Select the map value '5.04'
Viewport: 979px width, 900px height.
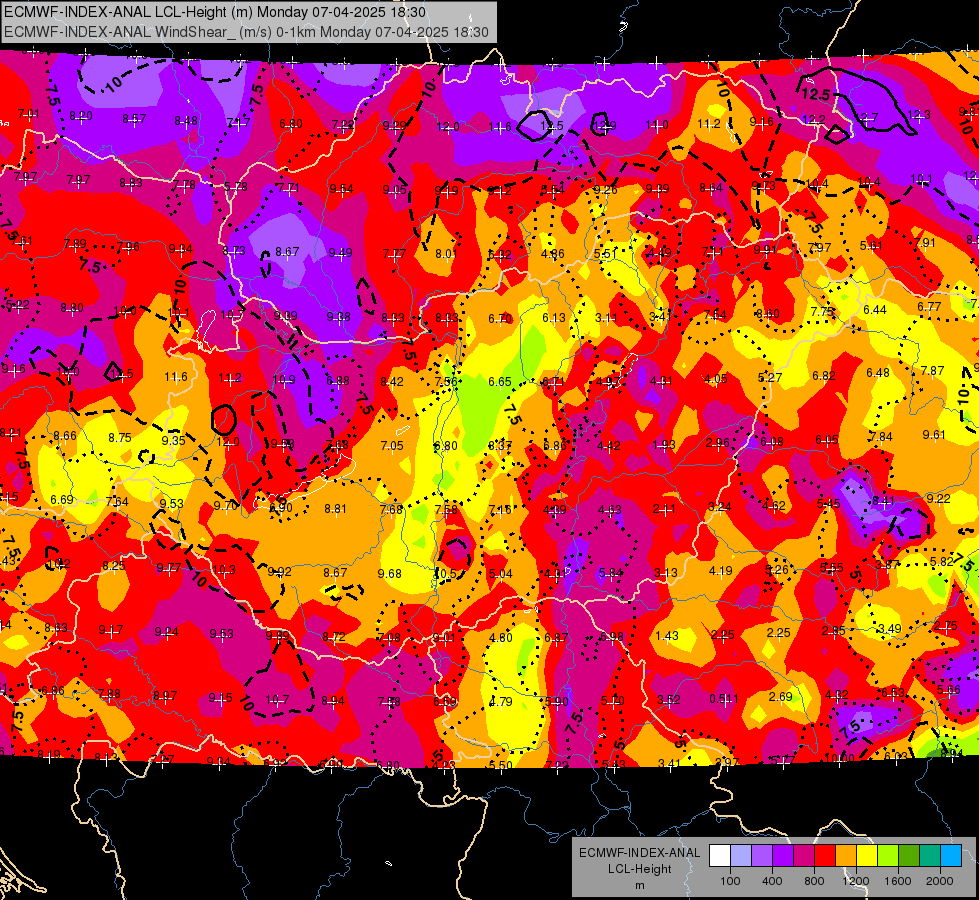point(501,573)
